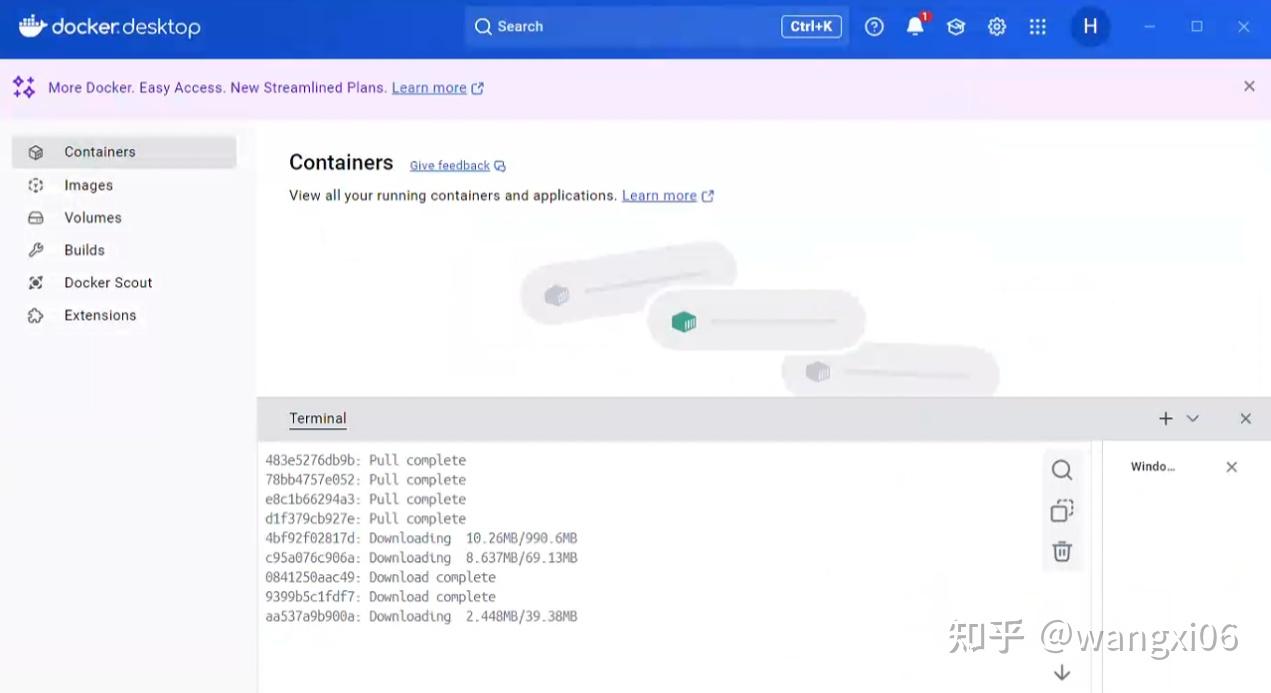Open Containers in the sidebar
Viewport: 1271px width, 693px height.
(124, 152)
